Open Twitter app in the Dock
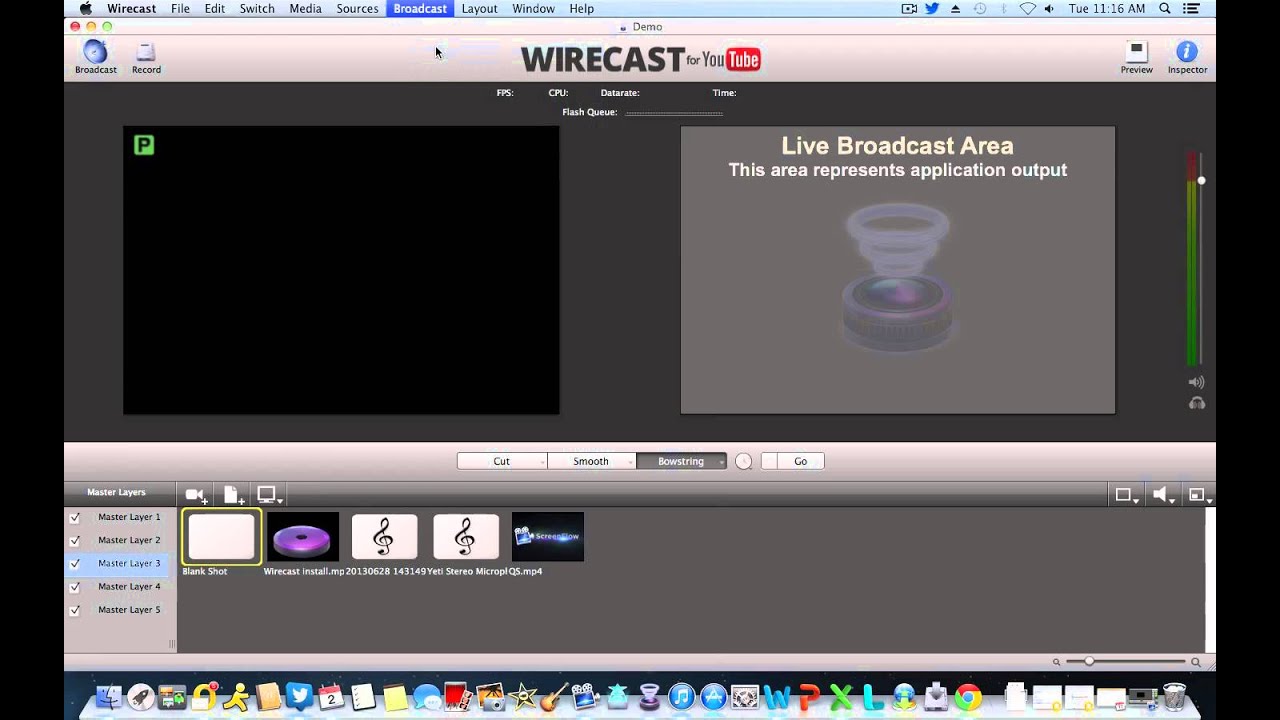This screenshot has width=1280, height=720. 298,697
